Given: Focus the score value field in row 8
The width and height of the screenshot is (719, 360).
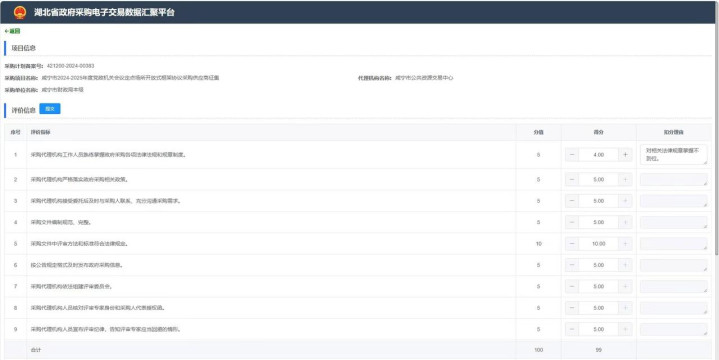Looking at the screenshot, I should (x=598, y=308).
